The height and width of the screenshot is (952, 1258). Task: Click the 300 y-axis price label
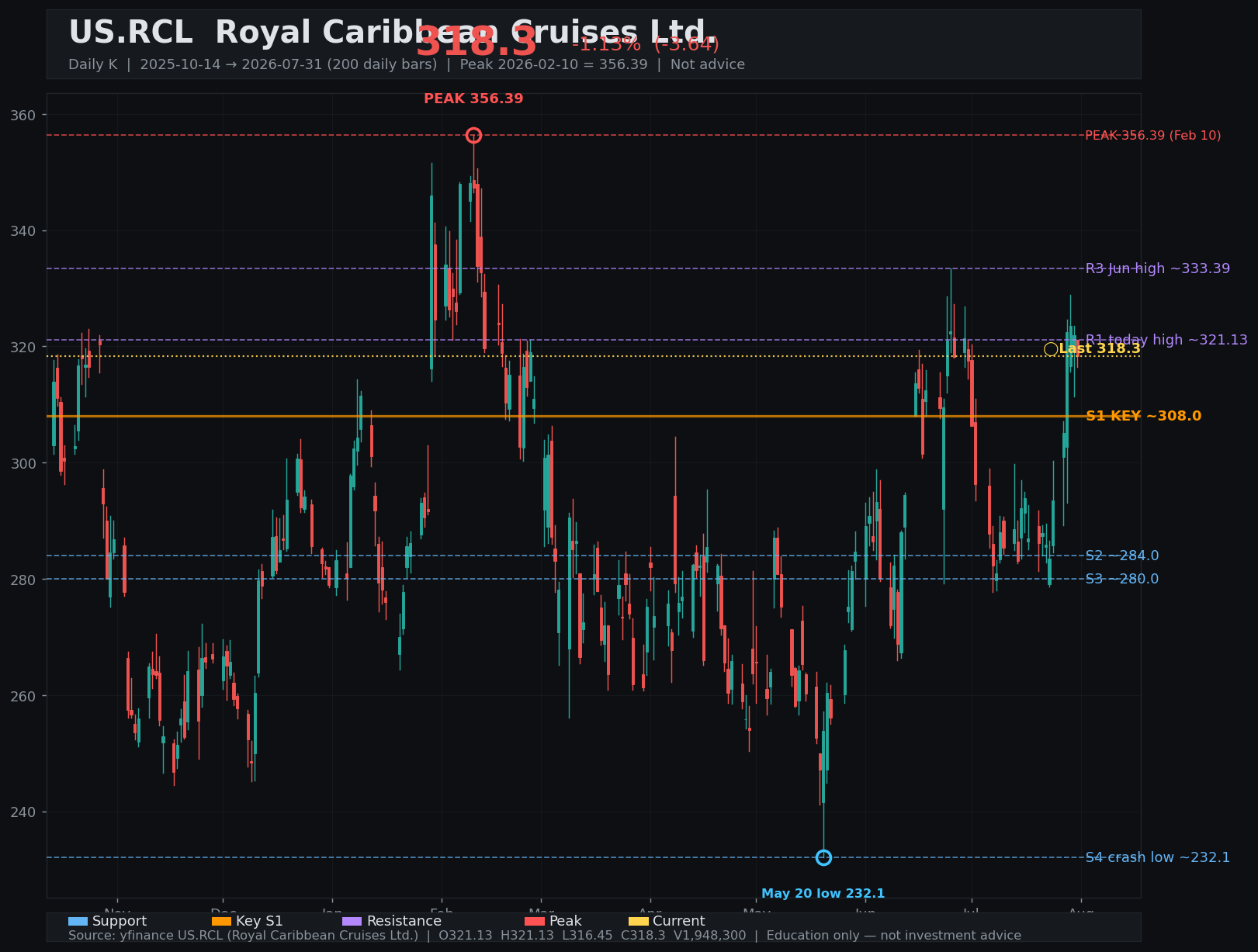coord(24,463)
